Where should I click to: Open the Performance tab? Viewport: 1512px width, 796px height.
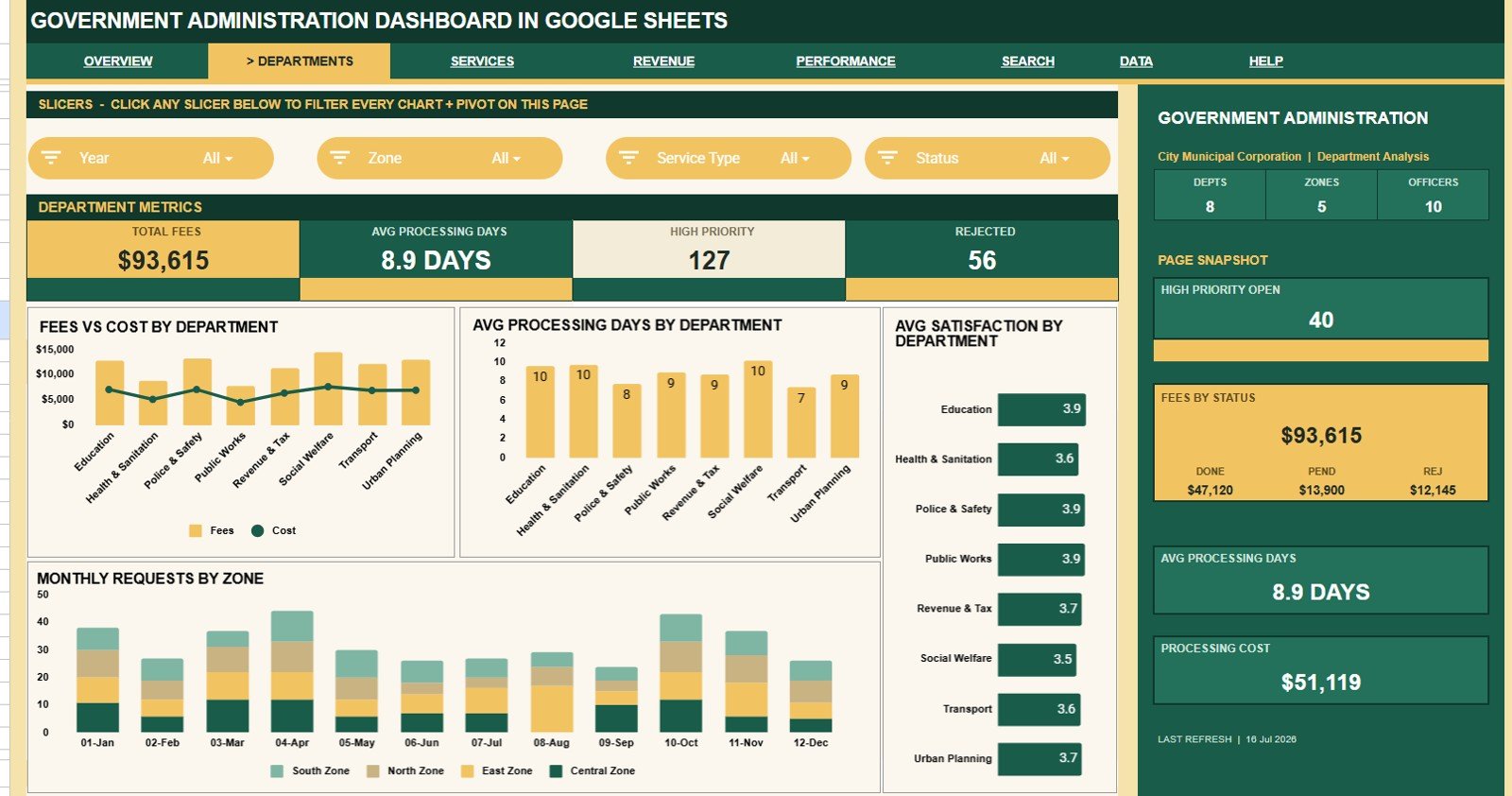pyautogui.click(x=846, y=61)
